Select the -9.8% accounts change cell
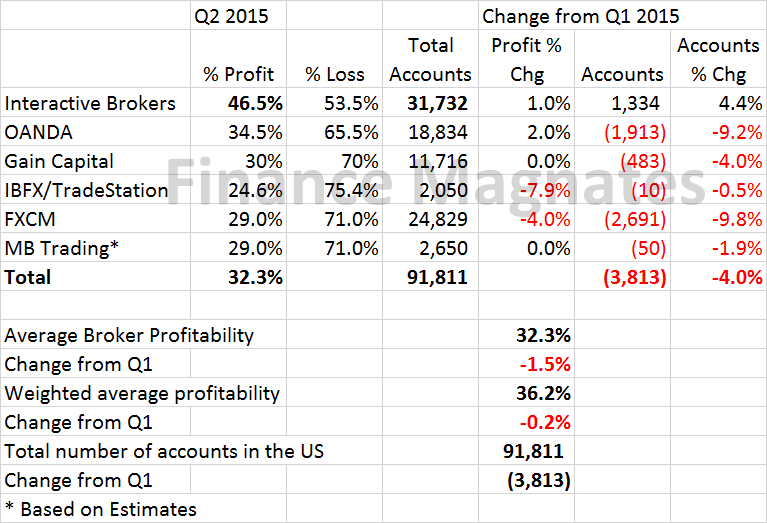The image size is (767, 523). (728, 220)
